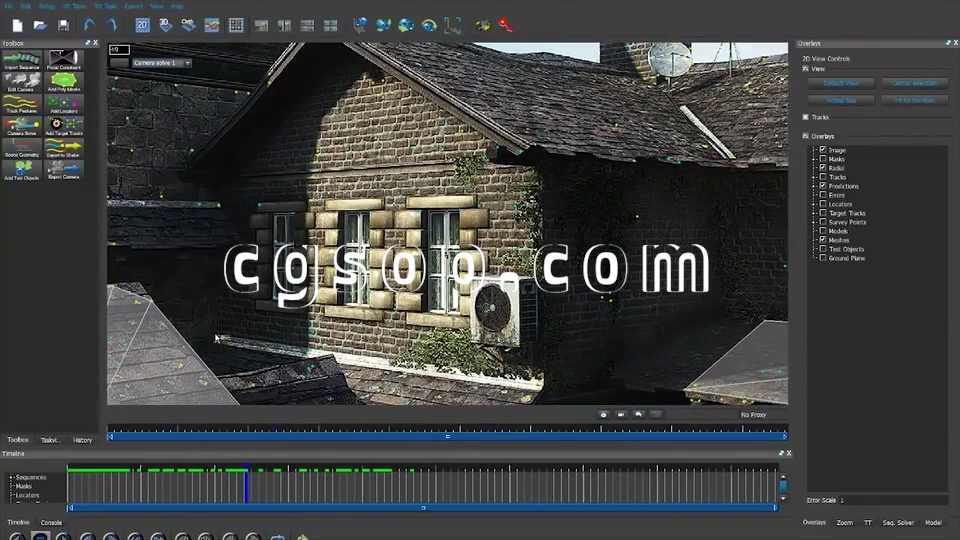The width and height of the screenshot is (960, 540).
Task: Click the Actual Size button
Action: point(841,100)
